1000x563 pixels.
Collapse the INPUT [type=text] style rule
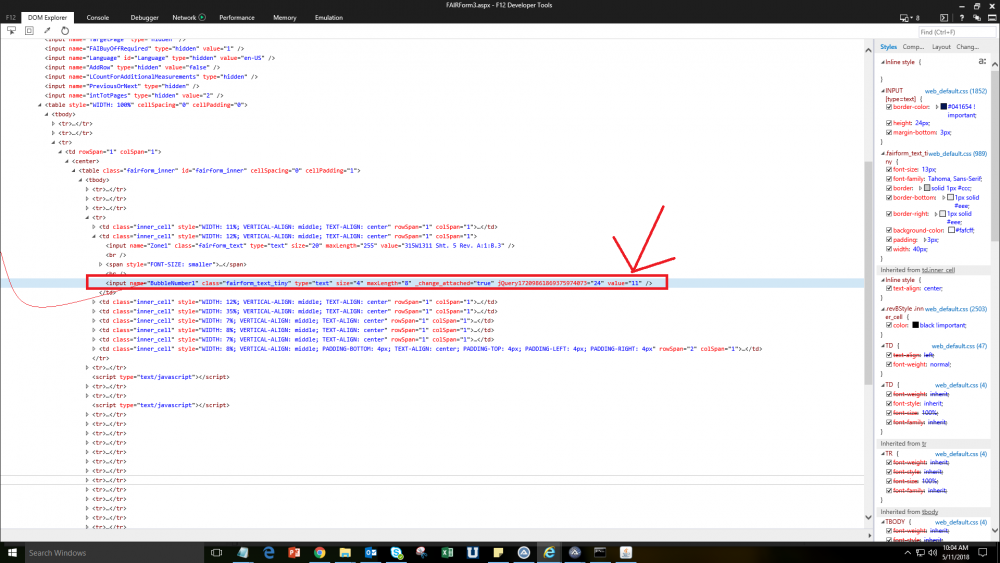point(883,91)
